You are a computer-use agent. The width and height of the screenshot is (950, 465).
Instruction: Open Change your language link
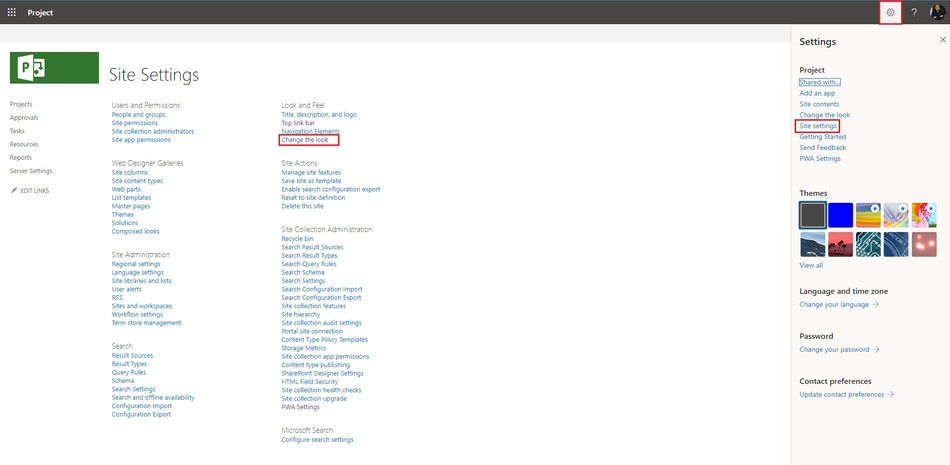(x=839, y=305)
